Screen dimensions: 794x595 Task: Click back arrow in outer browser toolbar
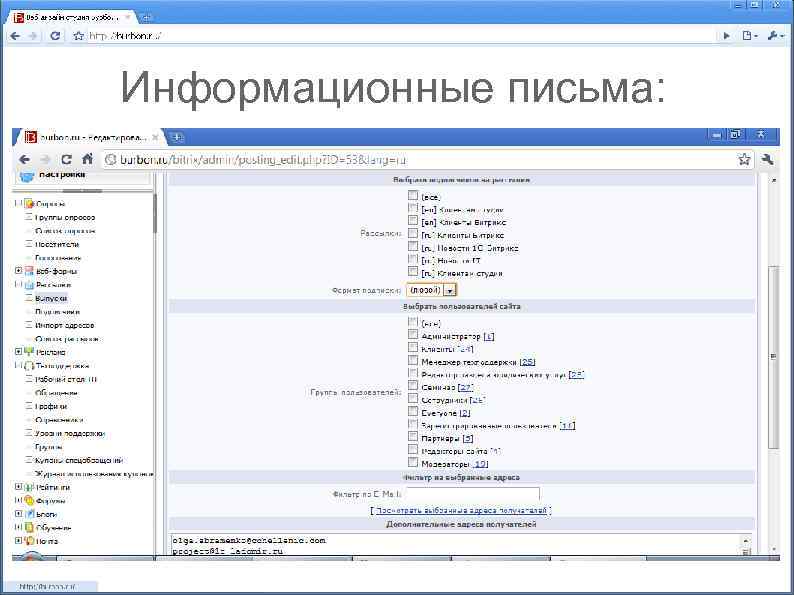coord(15,36)
